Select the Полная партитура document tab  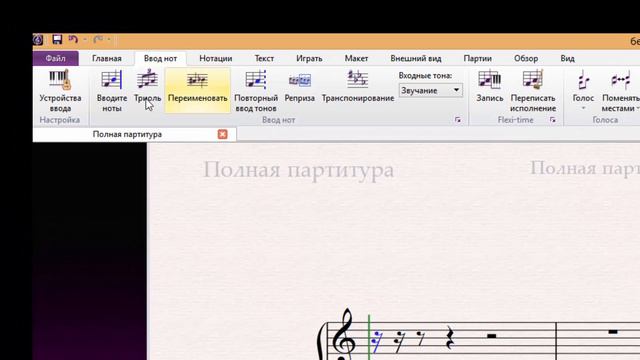pos(135,134)
